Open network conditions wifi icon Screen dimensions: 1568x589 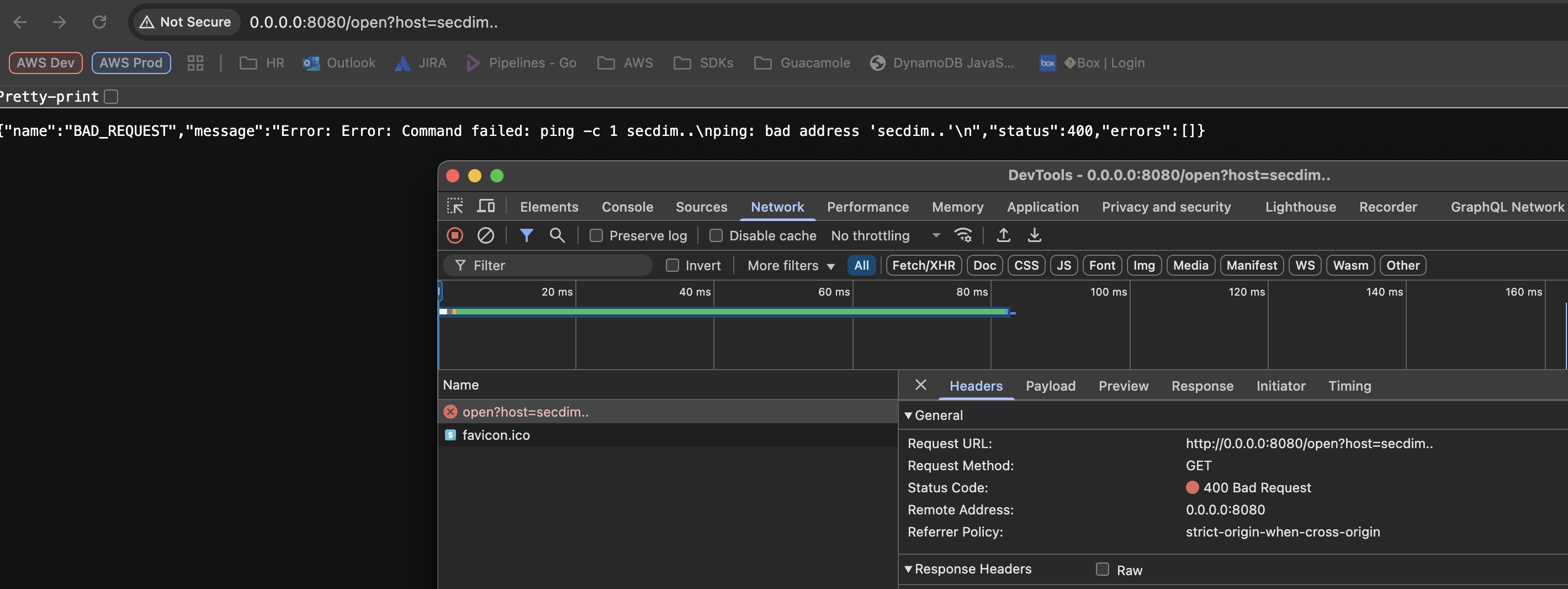tap(963, 235)
